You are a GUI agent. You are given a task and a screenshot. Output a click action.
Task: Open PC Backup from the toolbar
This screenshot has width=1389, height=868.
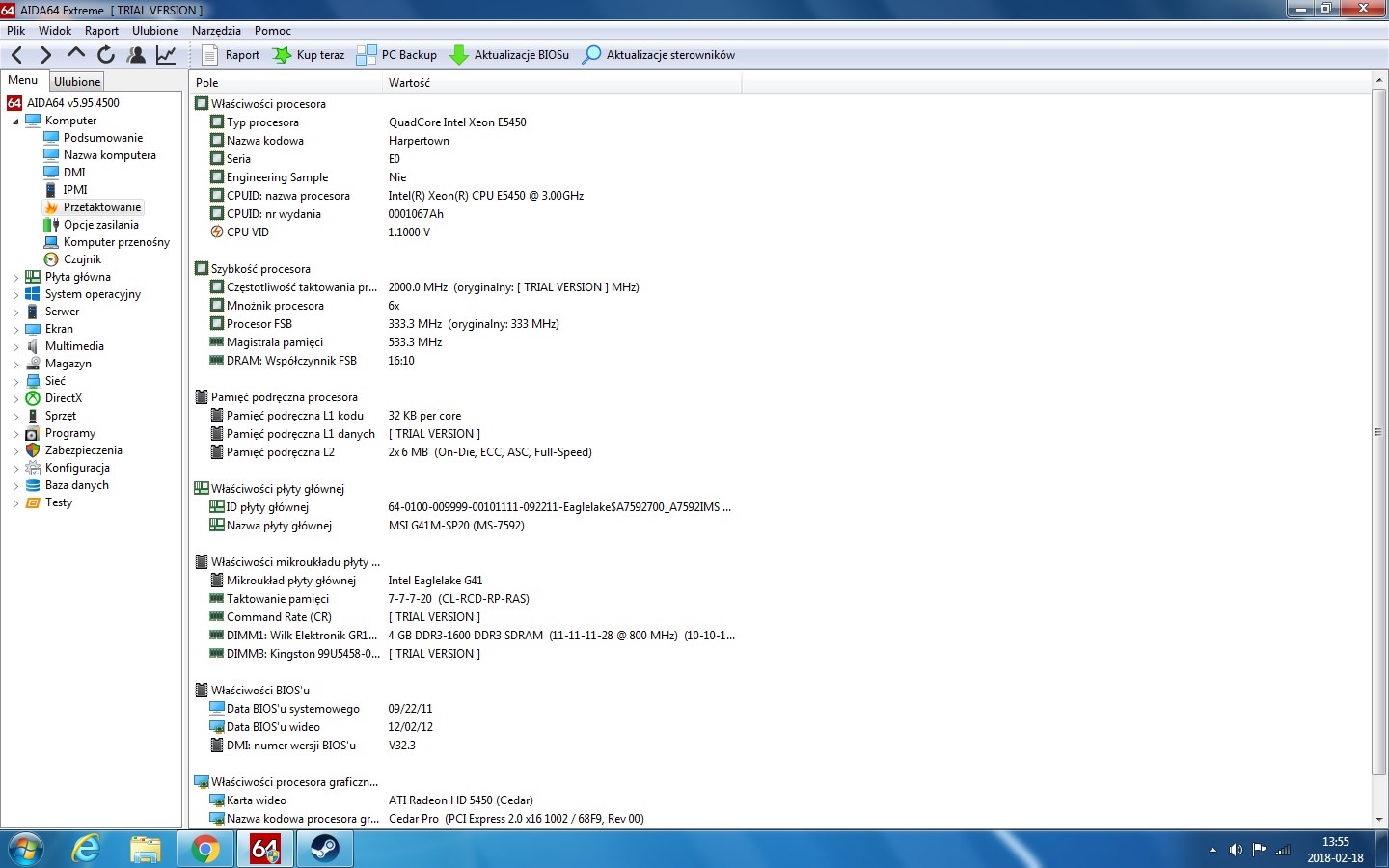[396, 55]
